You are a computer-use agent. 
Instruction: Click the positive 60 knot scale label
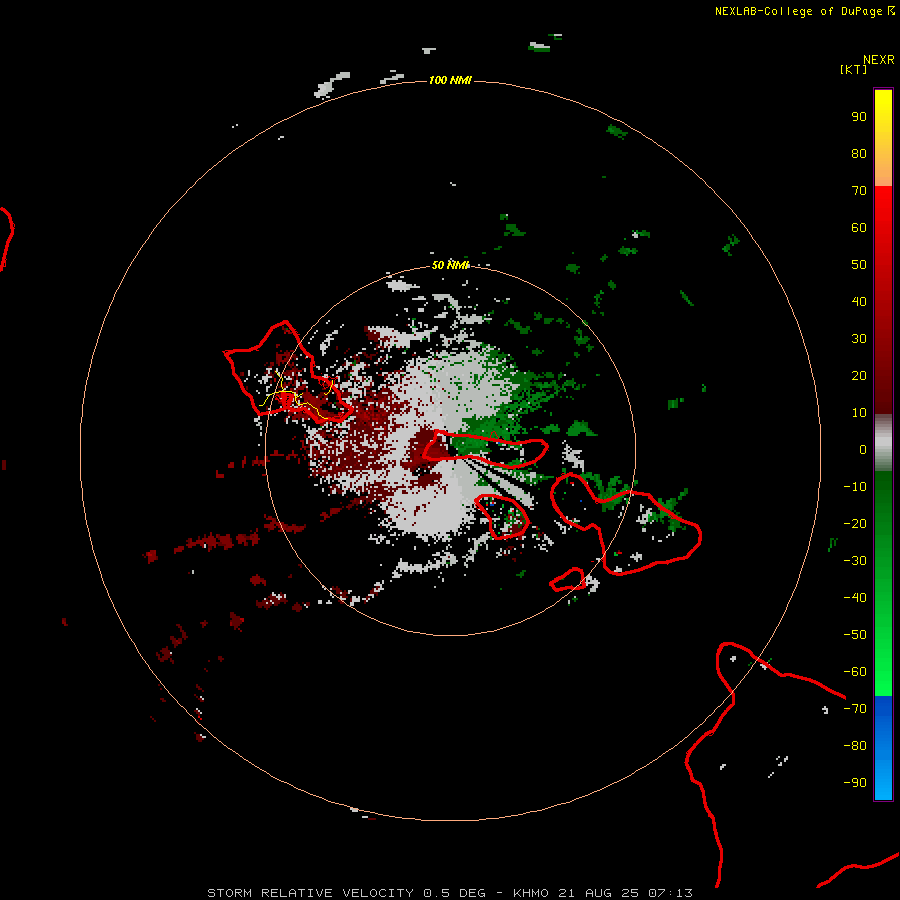click(x=859, y=227)
